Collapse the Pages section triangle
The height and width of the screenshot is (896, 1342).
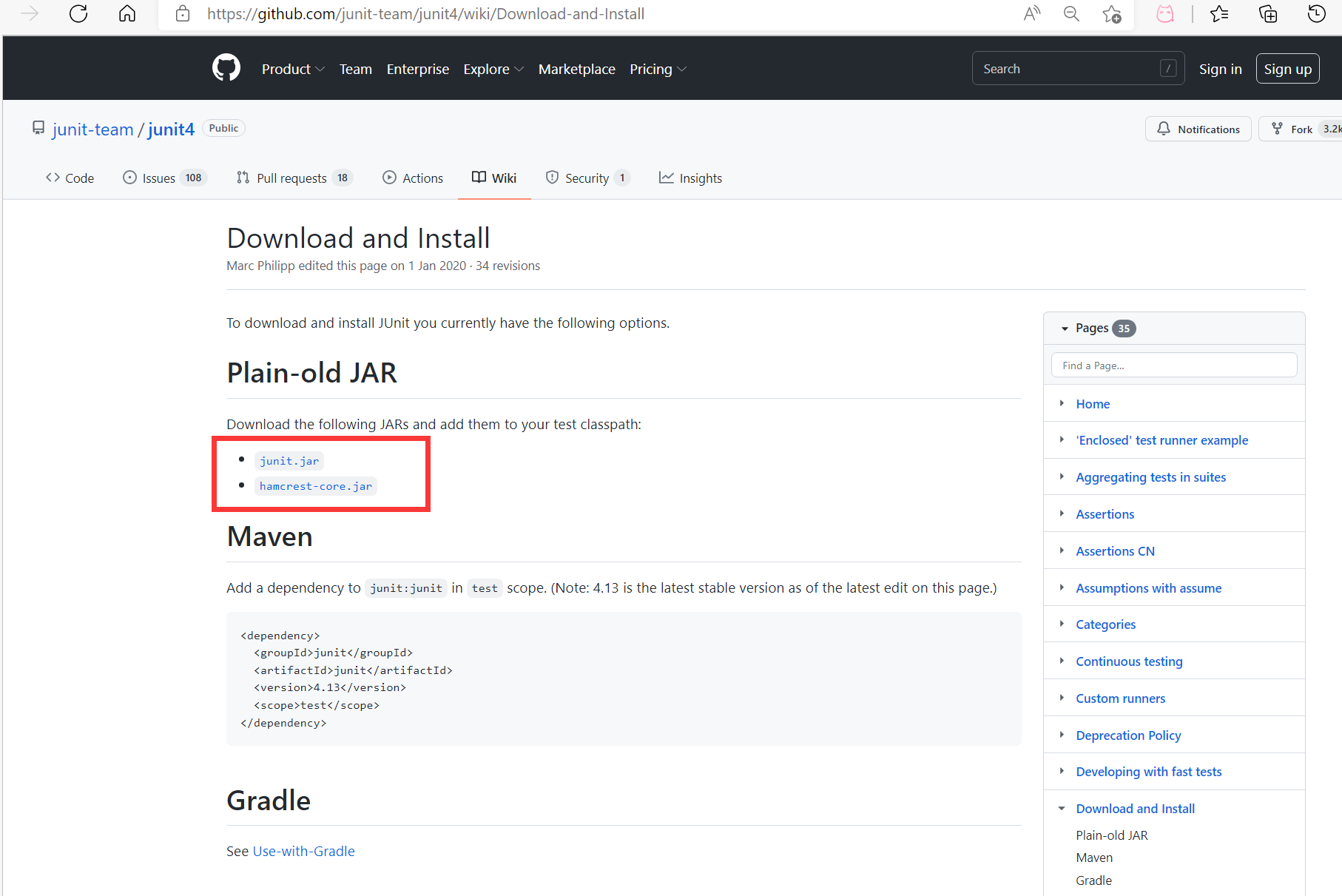click(x=1065, y=329)
